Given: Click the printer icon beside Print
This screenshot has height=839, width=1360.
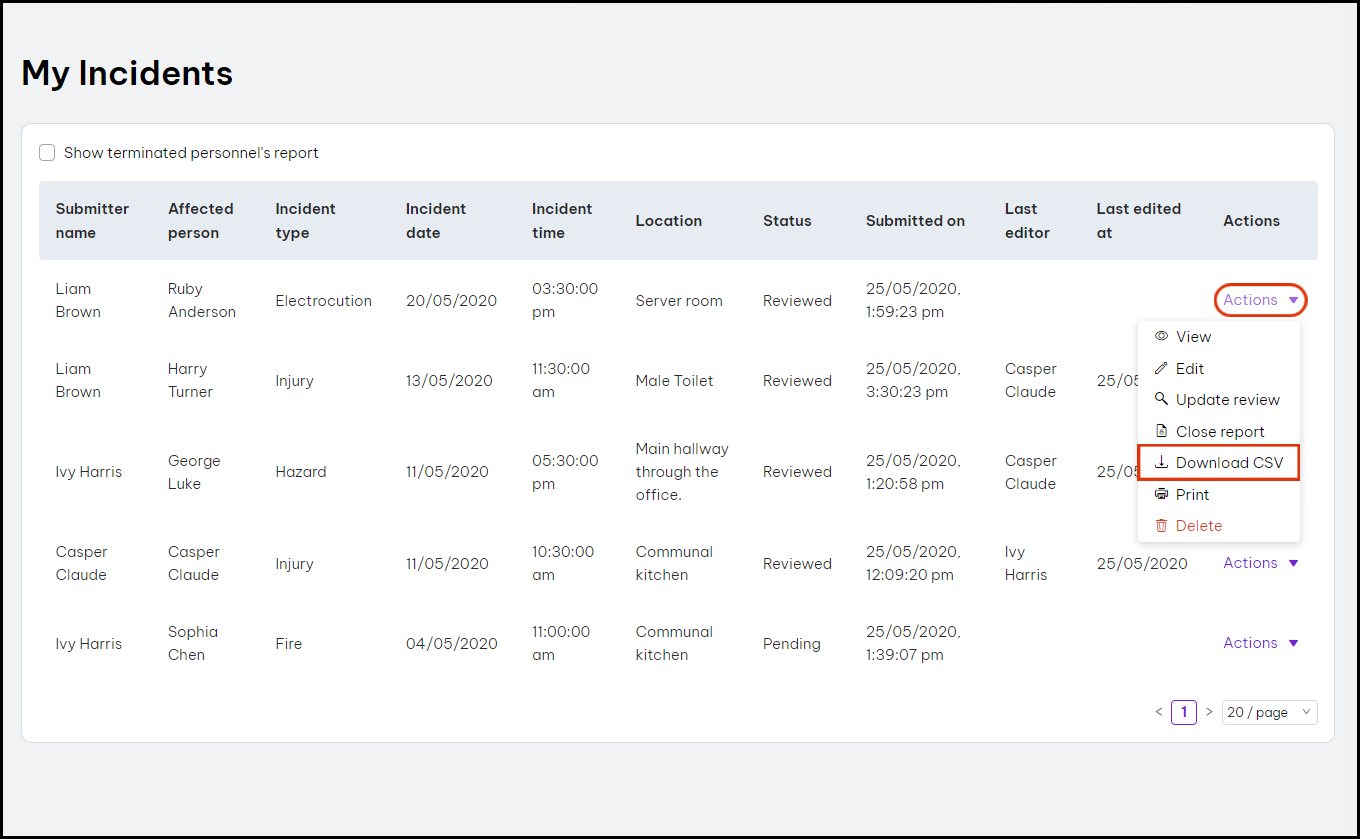Looking at the screenshot, I should [x=1161, y=494].
